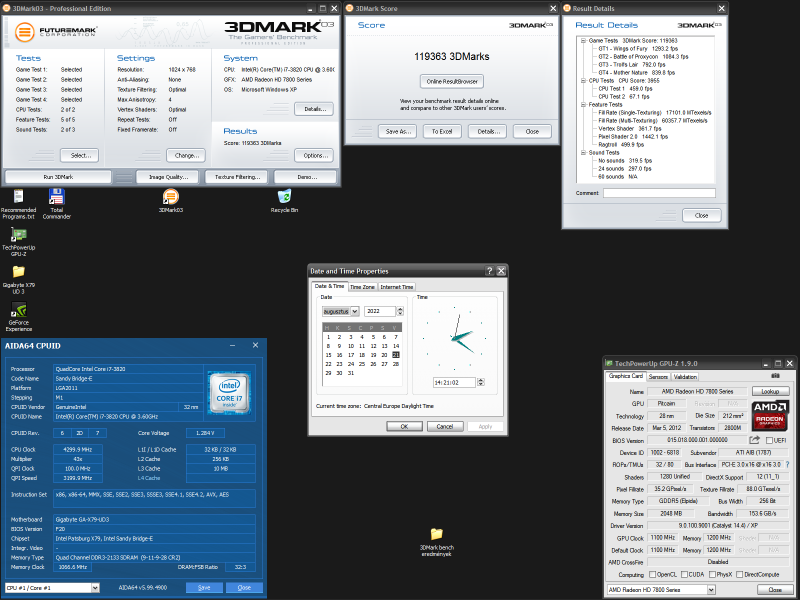Screen dimensions: 800x600
Task: Click OK in Date and Time Properties
Action: point(404,427)
